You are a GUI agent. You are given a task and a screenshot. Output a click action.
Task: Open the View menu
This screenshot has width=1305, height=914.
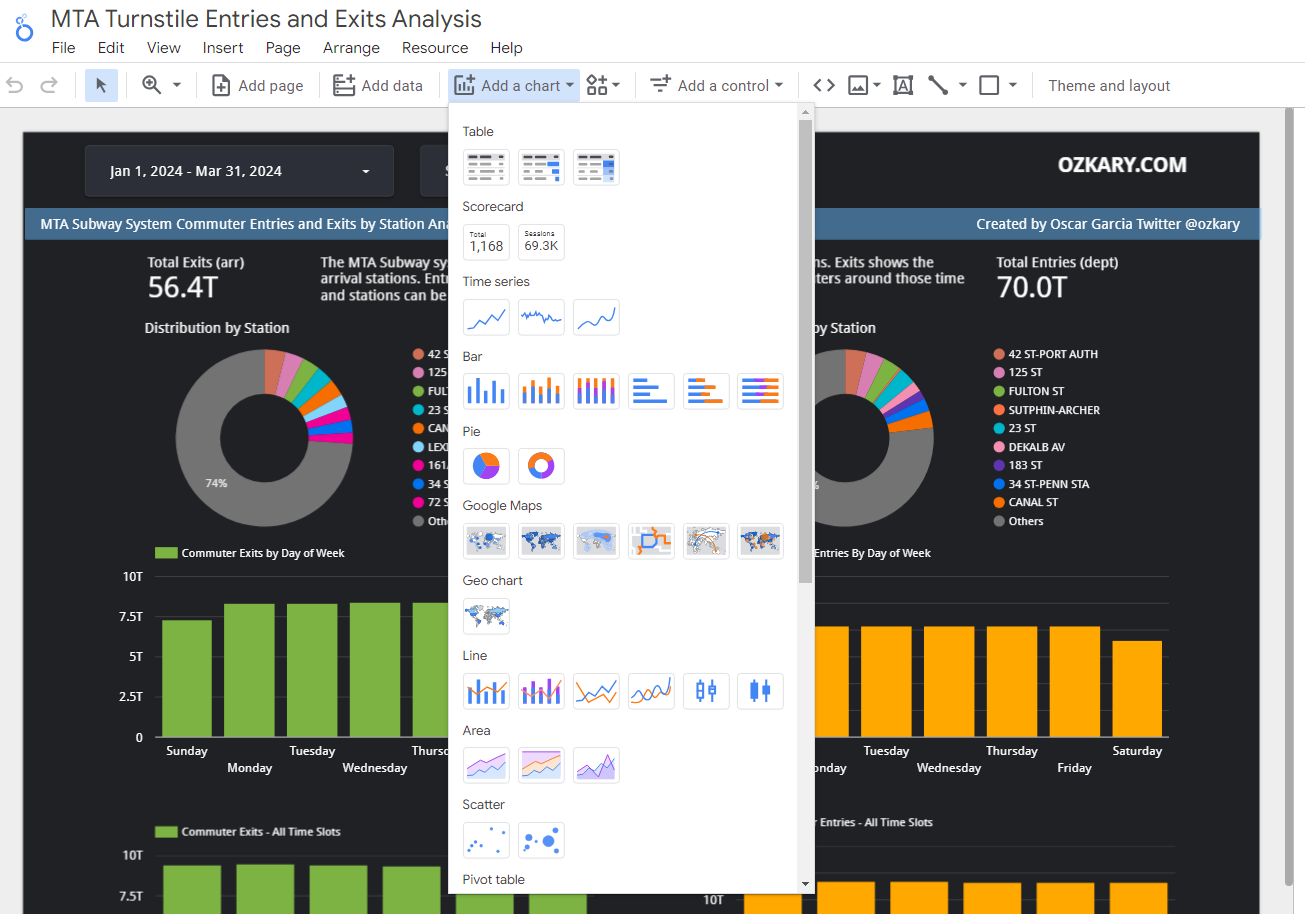[x=164, y=48]
